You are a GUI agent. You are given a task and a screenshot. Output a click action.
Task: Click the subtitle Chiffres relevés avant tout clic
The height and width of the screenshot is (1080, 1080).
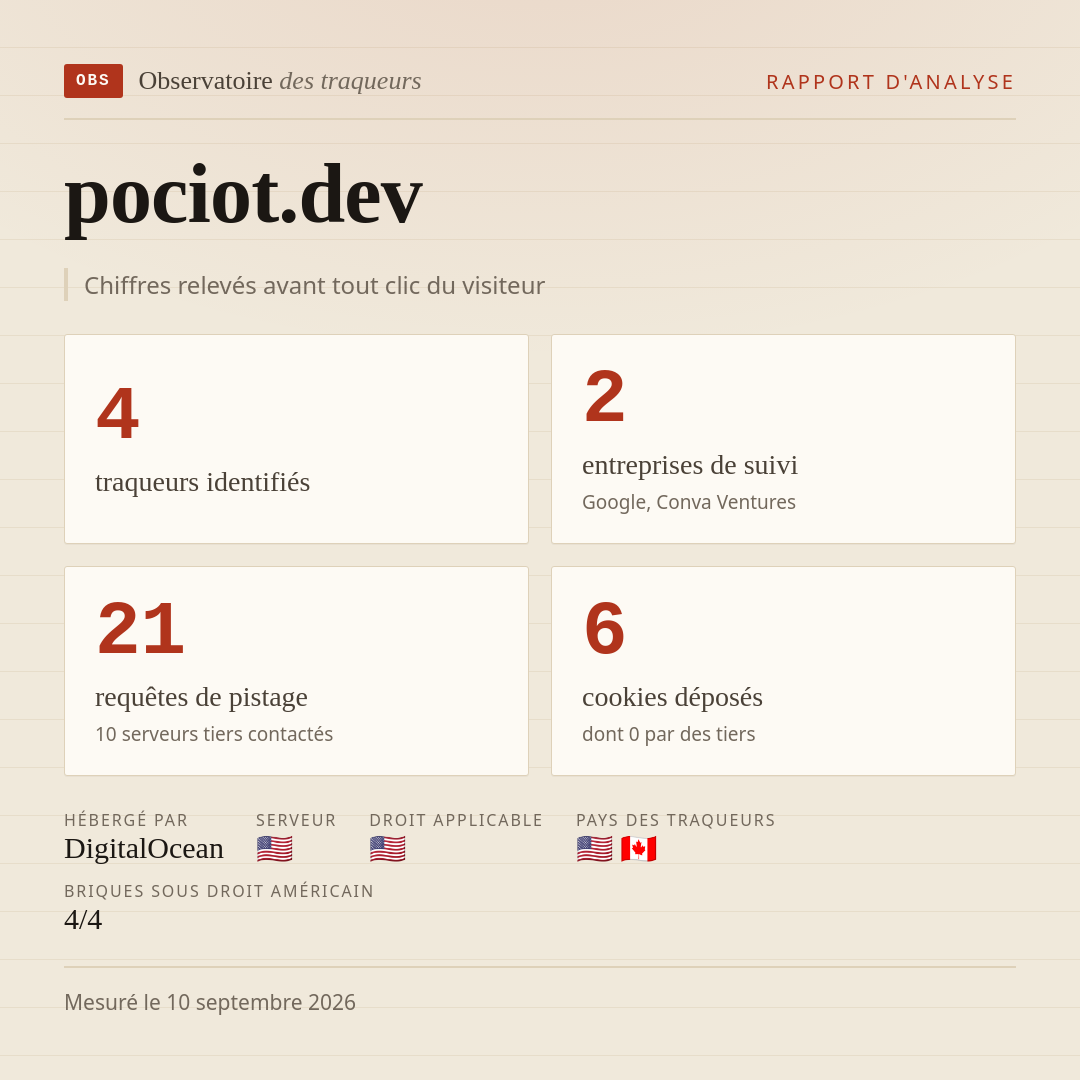(x=314, y=285)
